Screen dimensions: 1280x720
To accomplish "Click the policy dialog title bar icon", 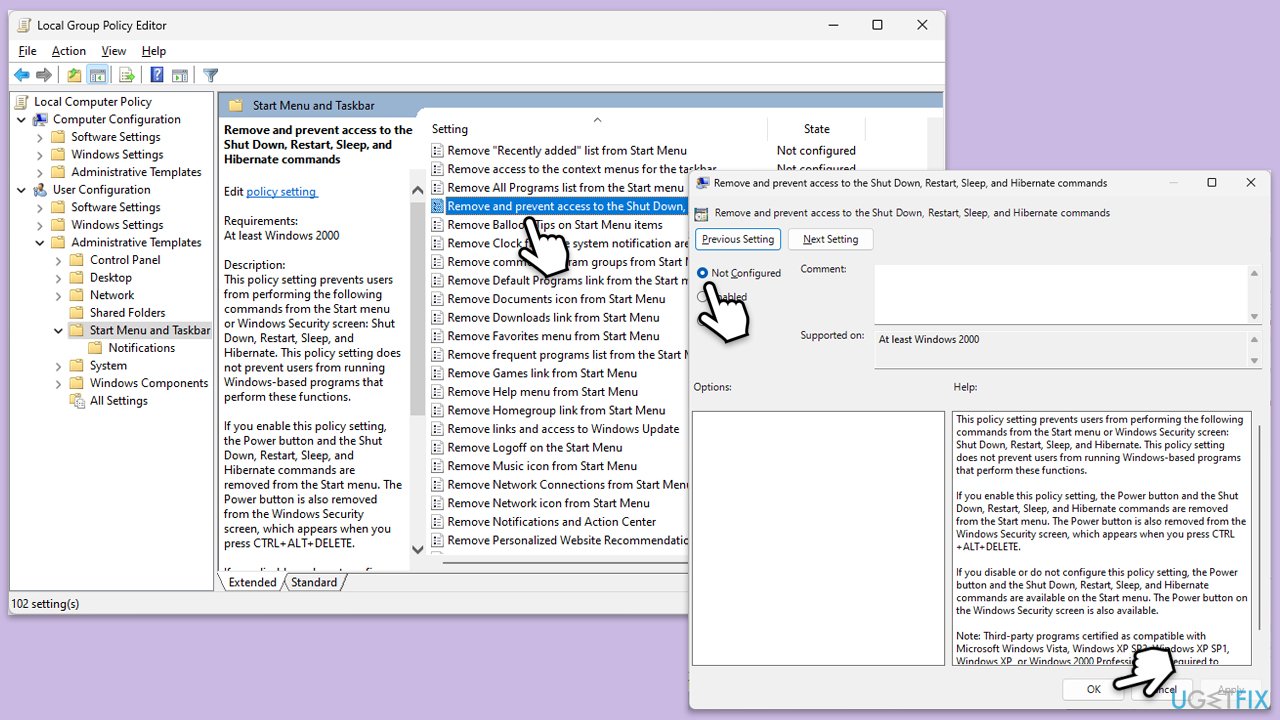I will click(703, 183).
